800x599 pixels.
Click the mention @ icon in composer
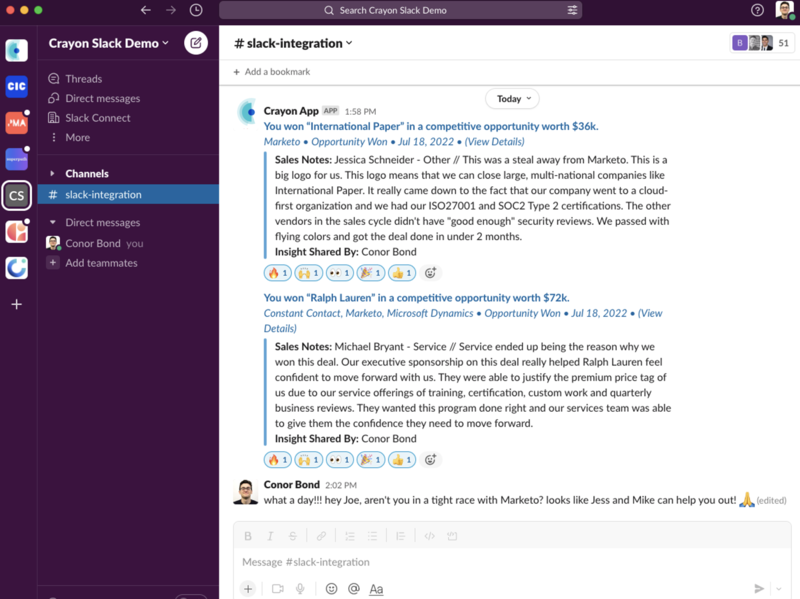(353, 589)
